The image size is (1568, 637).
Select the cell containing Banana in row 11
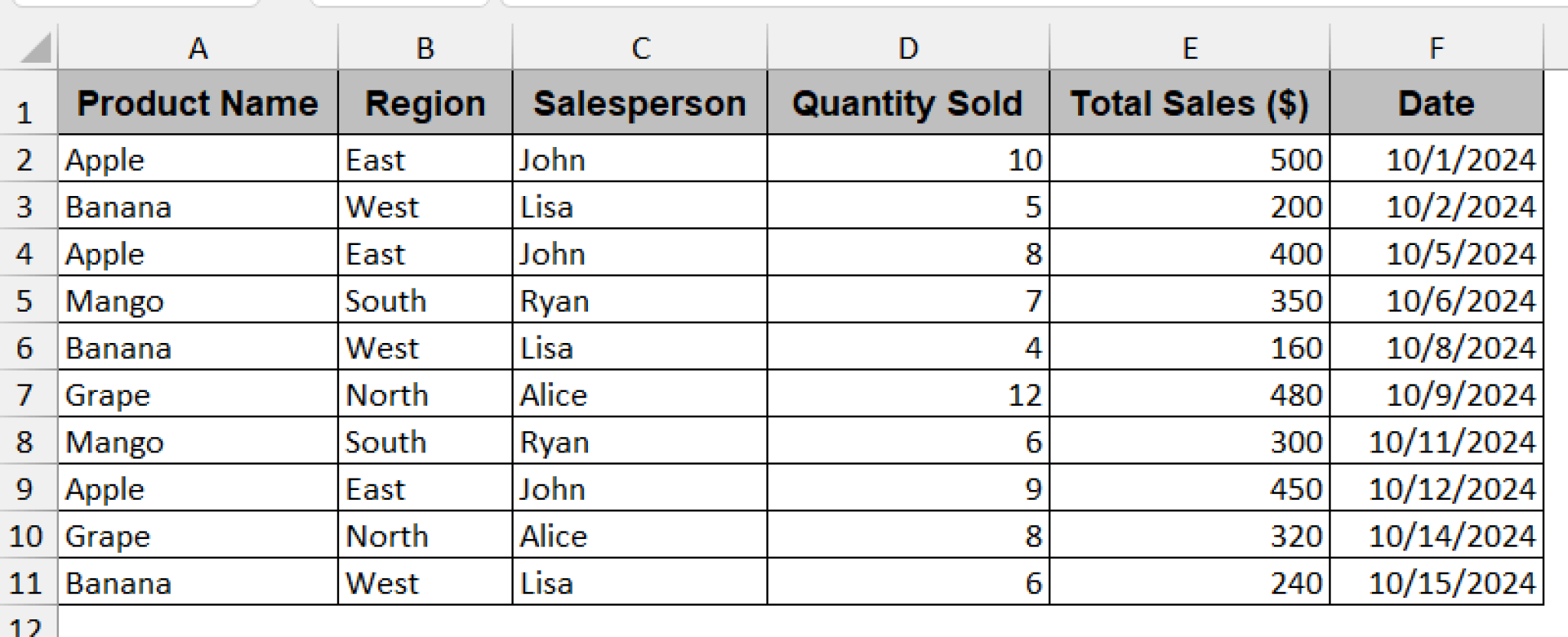coord(199,582)
